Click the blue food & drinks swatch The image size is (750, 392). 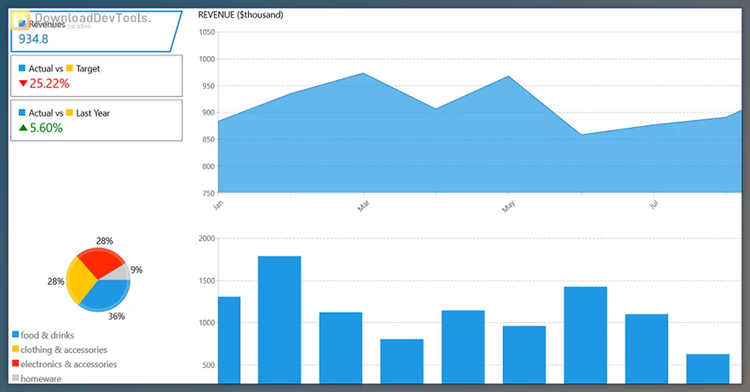(x=16, y=335)
